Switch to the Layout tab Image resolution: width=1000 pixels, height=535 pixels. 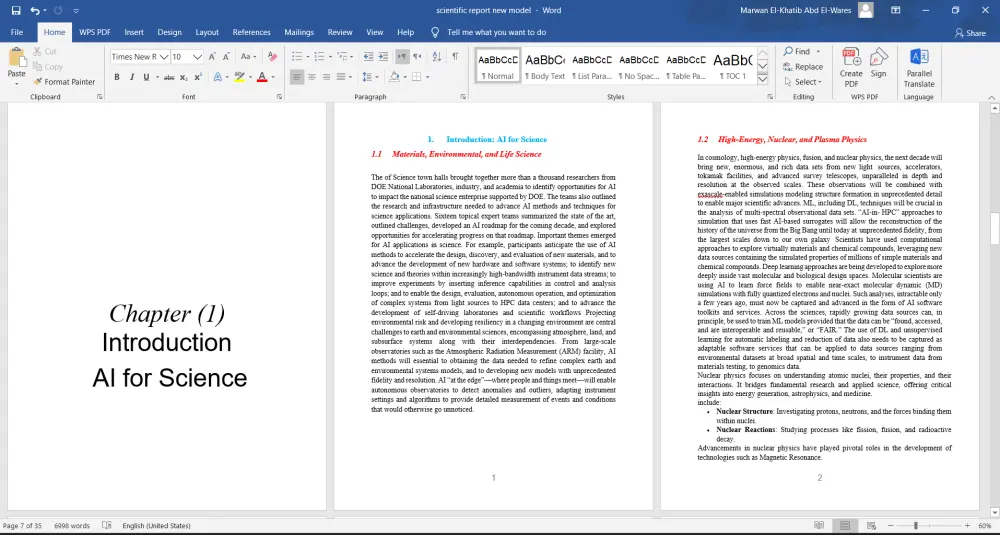pos(207,32)
